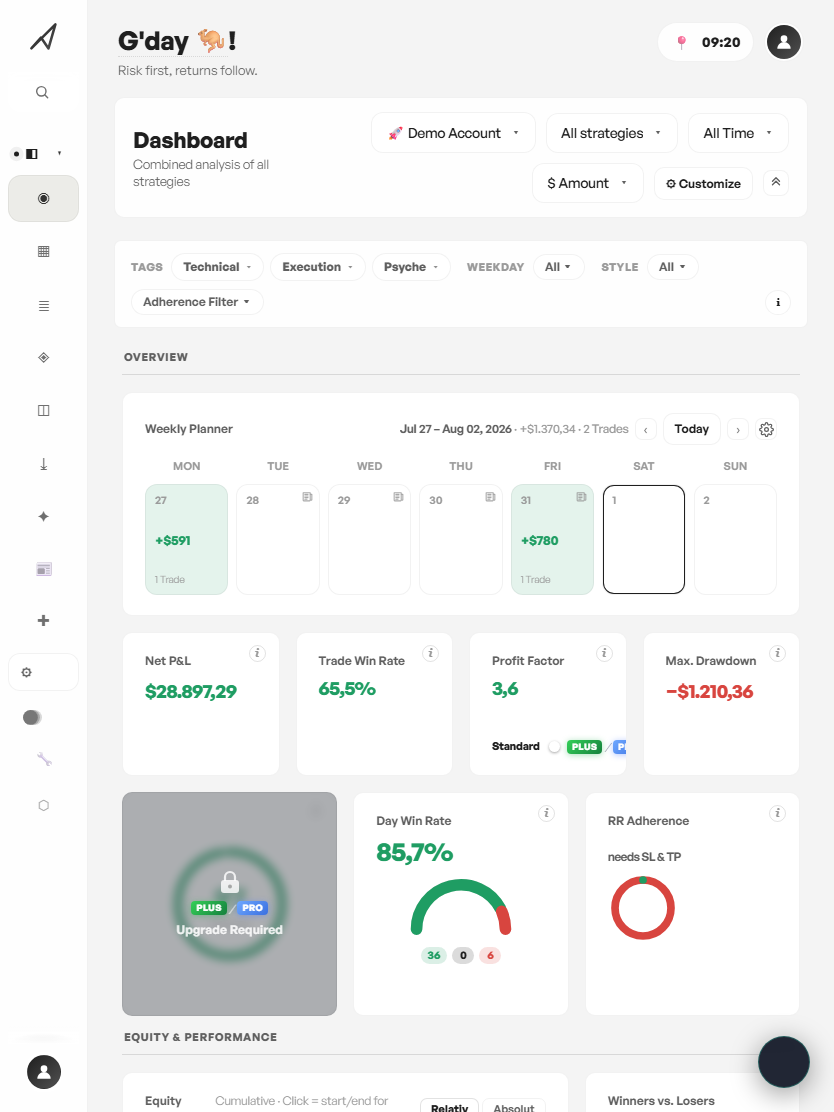Image resolution: width=834 pixels, height=1112 pixels.
Task: Click the search icon in the sidebar
Action: click(43, 92)
